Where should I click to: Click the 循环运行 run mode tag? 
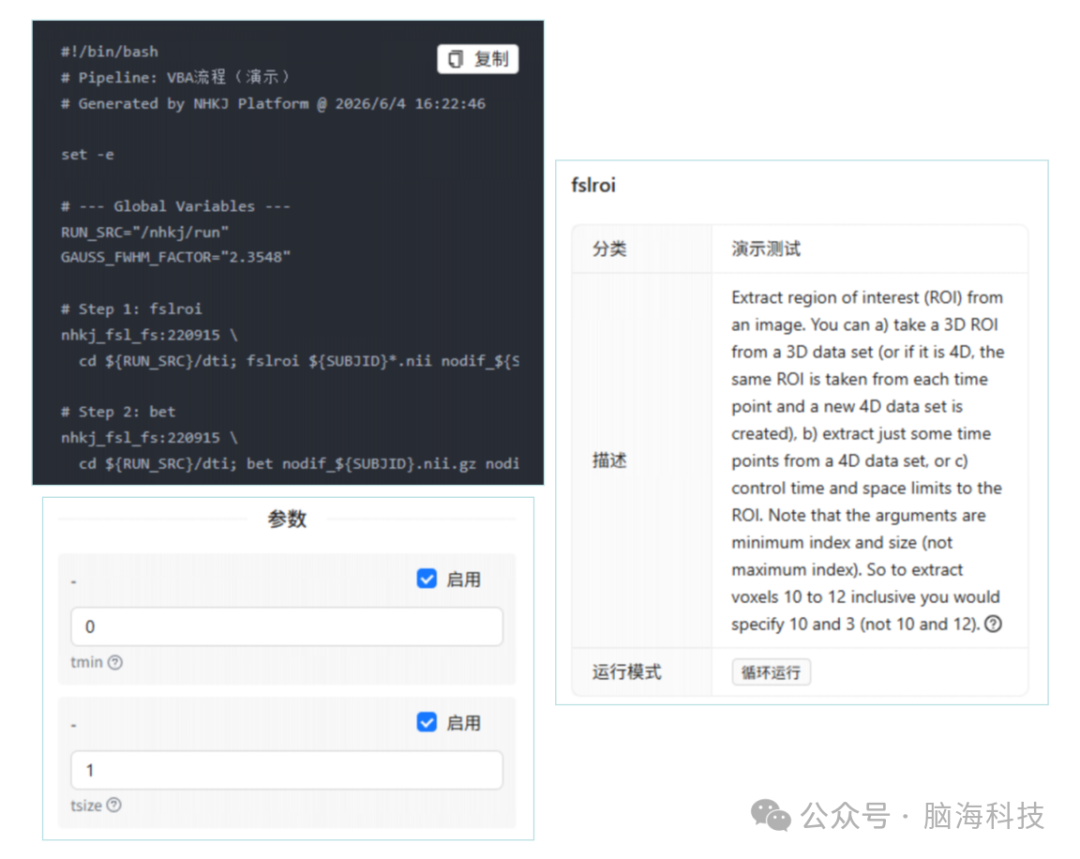771,672
